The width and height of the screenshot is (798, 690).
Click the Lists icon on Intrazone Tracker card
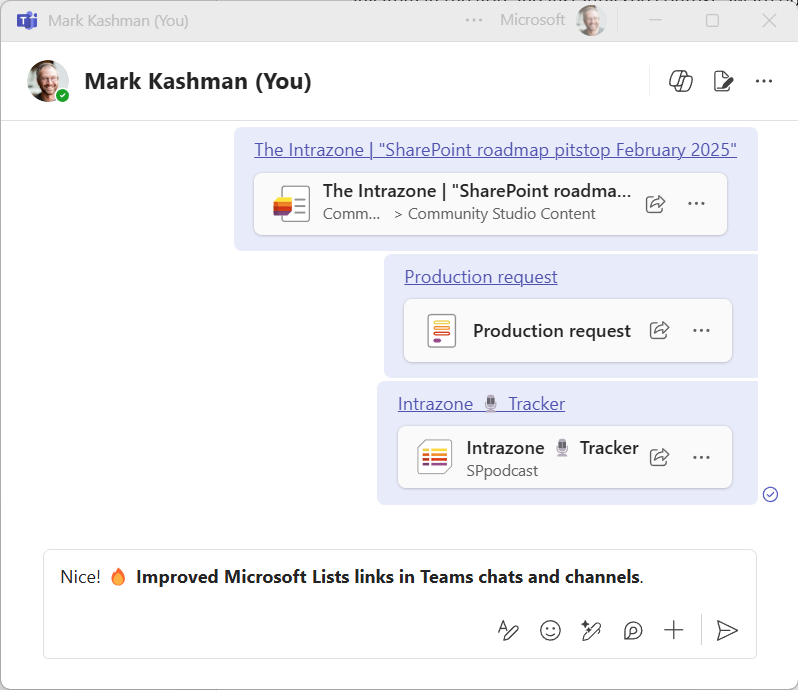[x=435, y=457]
